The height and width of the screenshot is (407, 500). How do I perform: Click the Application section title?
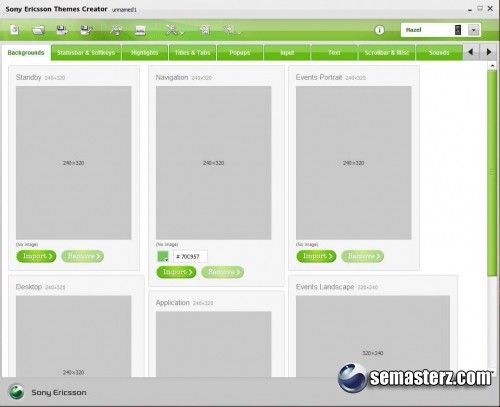(172, 303)
